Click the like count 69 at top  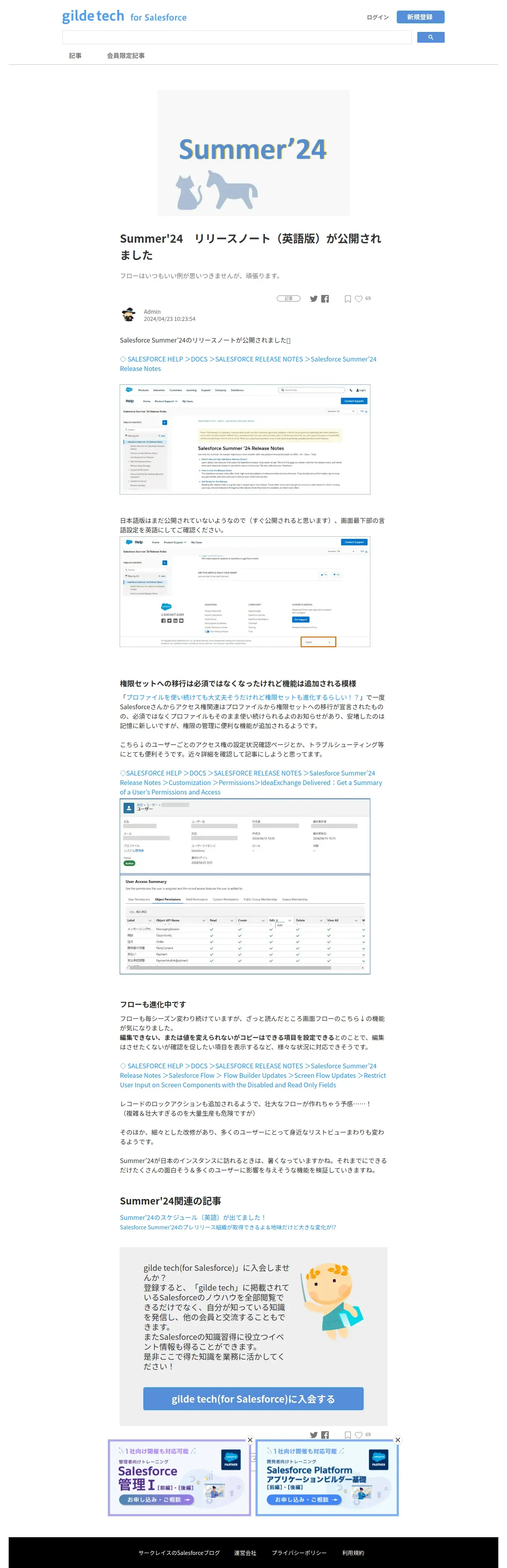[x=368, y=298]
